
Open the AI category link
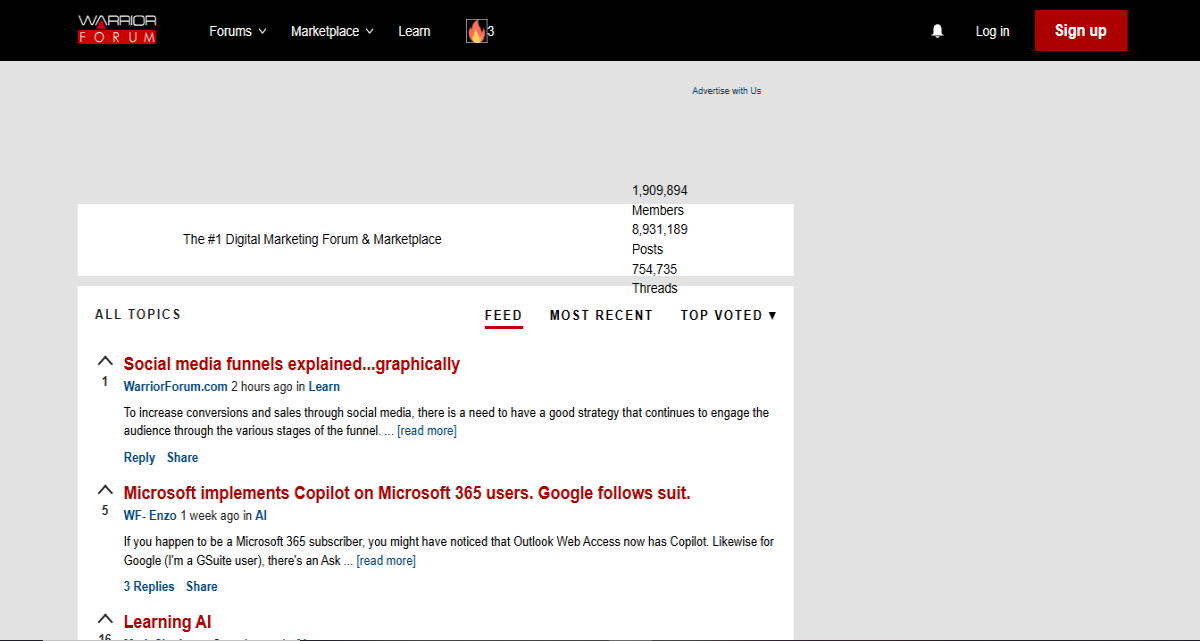(x=261, y=516)
